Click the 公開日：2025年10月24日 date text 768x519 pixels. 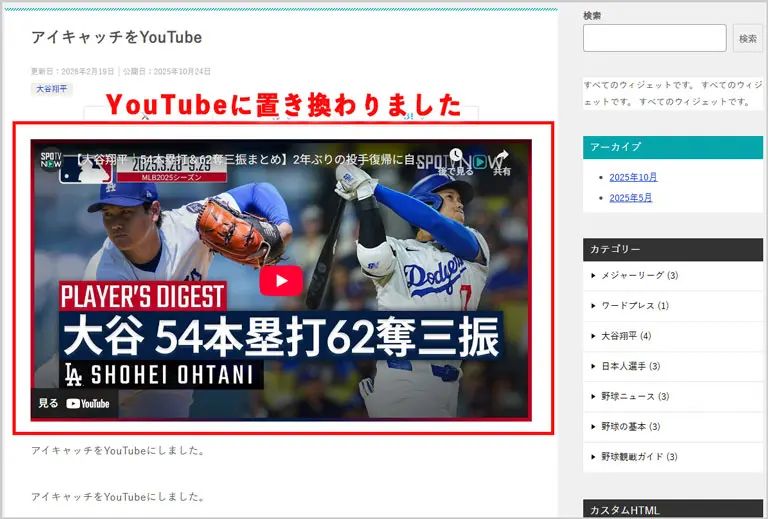pyautogui.click(x=167, y=71)
